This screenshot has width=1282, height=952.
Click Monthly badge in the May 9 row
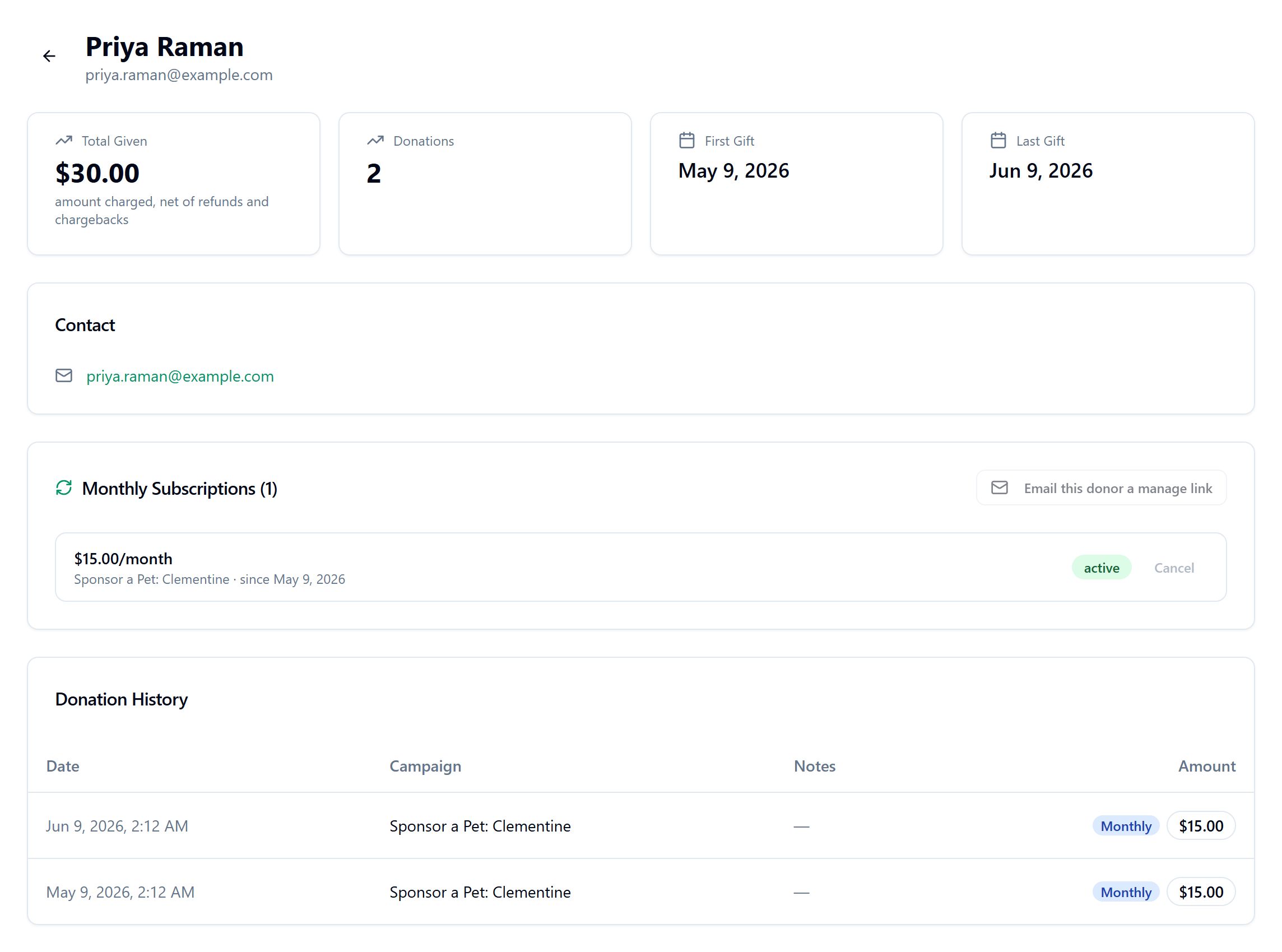pyautogui.click(x=1125, y=892)
